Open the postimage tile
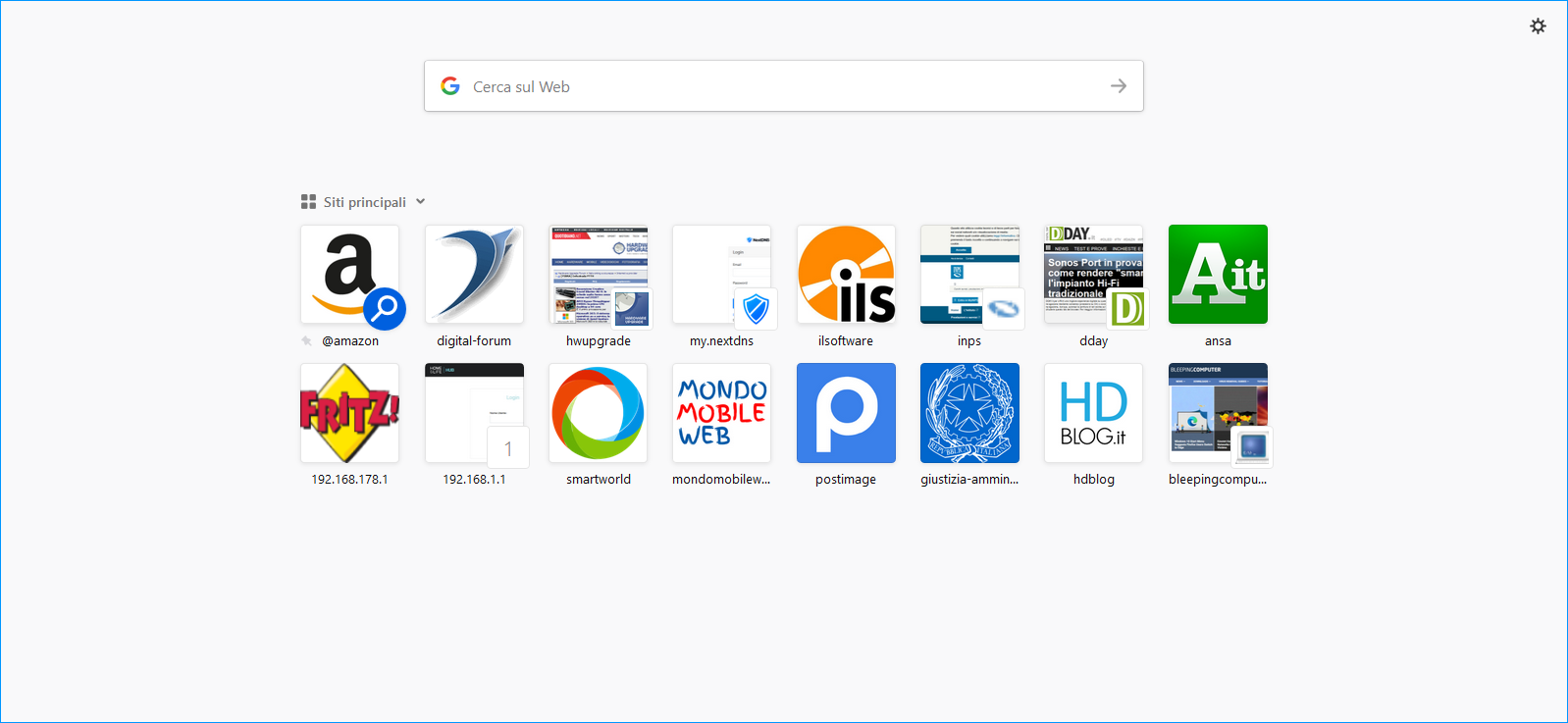 click(x=846, y=413)
